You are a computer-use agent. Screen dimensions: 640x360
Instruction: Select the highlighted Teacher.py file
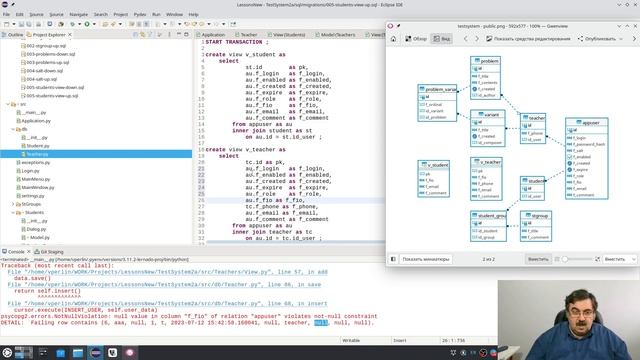pyautogui.click(x=96, y=154)
